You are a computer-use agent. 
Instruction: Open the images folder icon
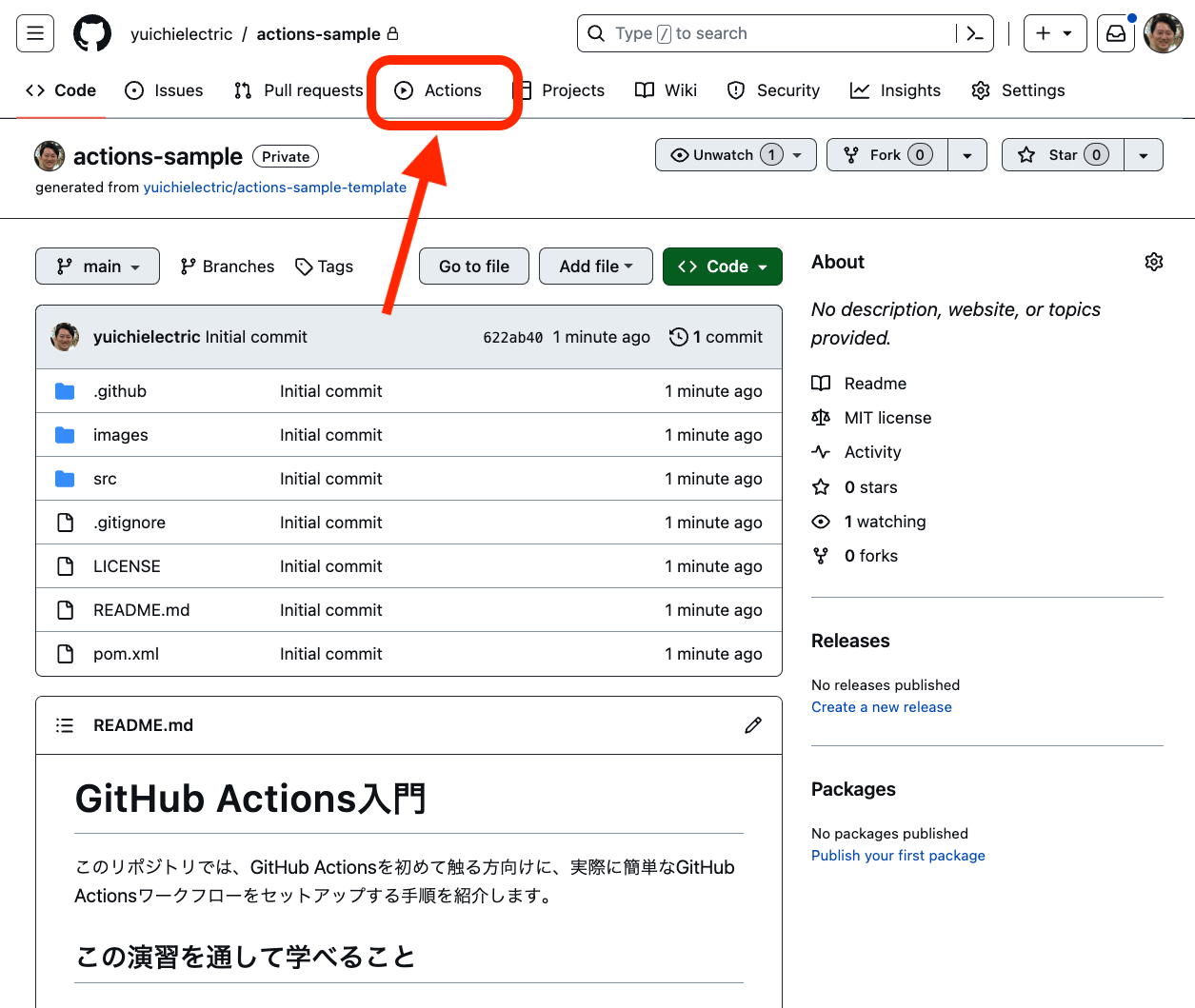[x=65, y=435]
